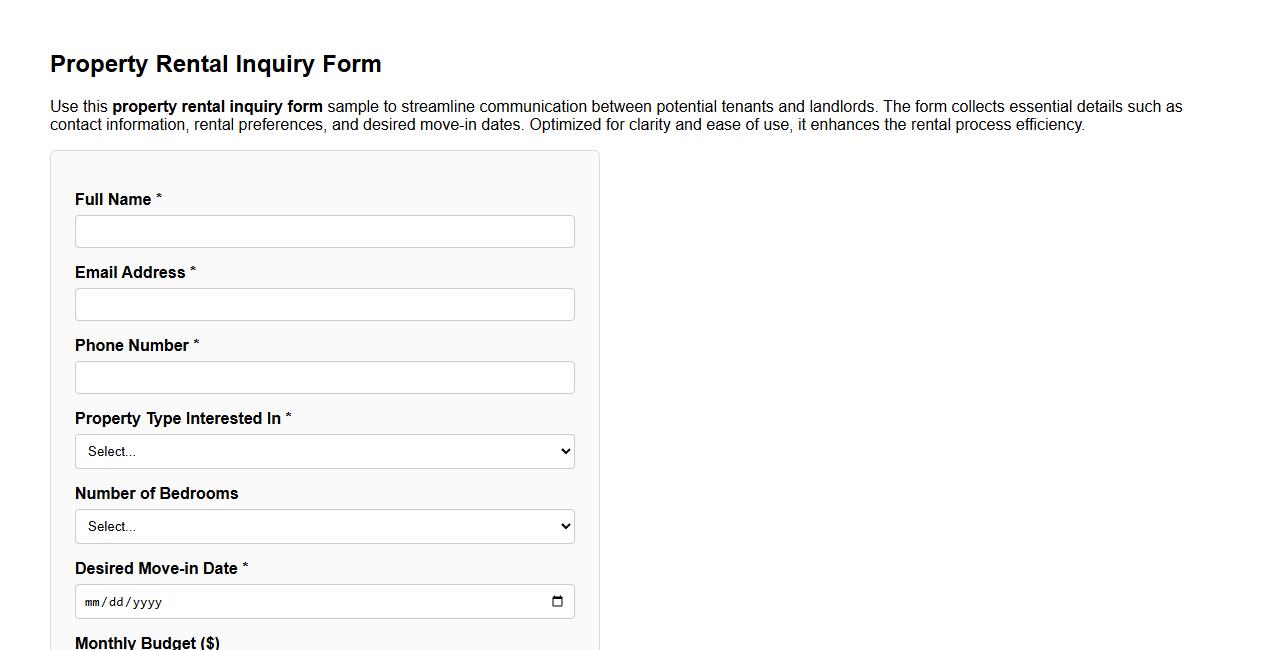Viewport: 1278px width, 650px height.
Task: Select the Email Address text box
Action: [x=325, y=304]
